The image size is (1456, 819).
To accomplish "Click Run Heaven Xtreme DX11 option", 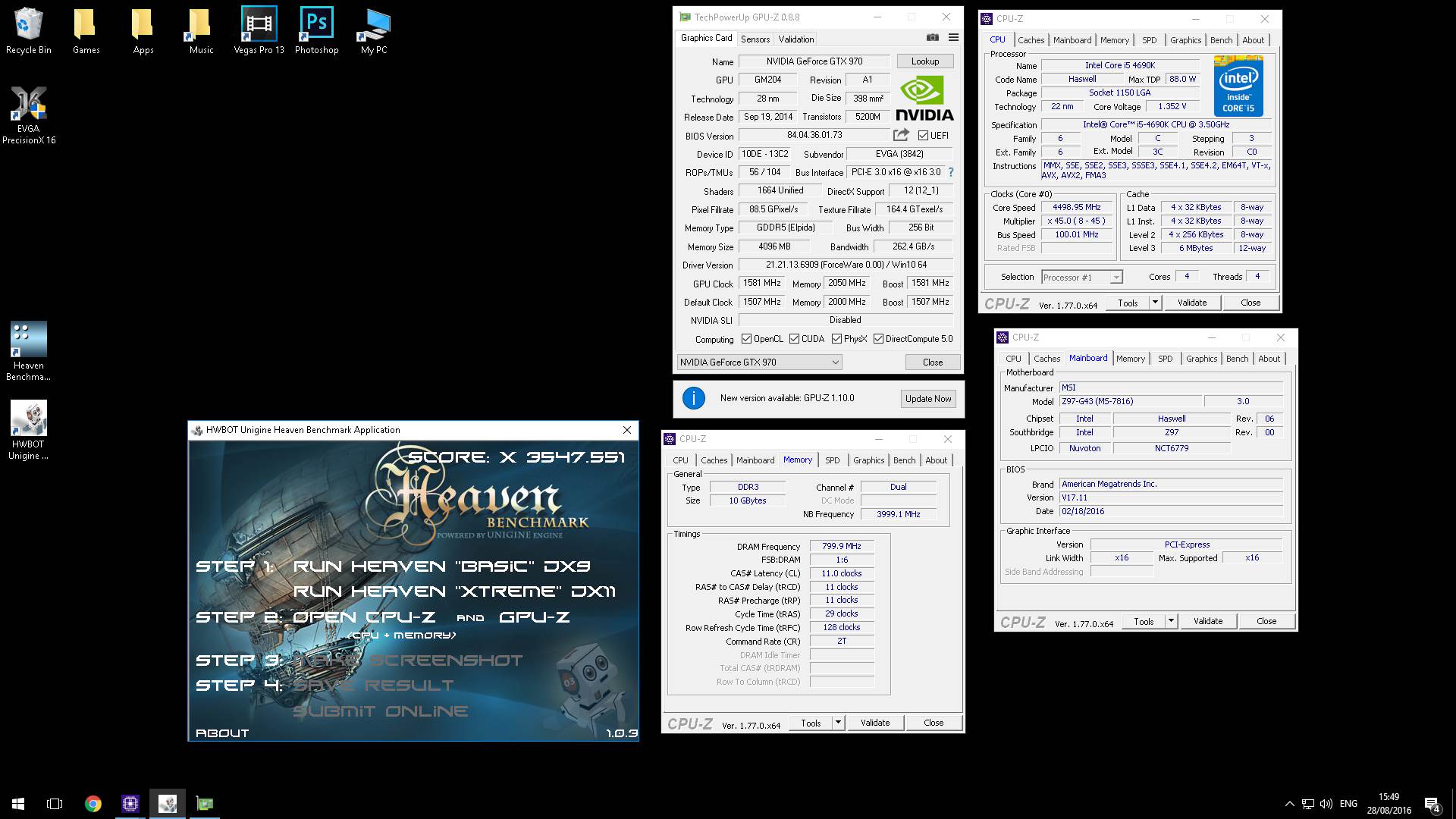I will (x=454, y=591).
